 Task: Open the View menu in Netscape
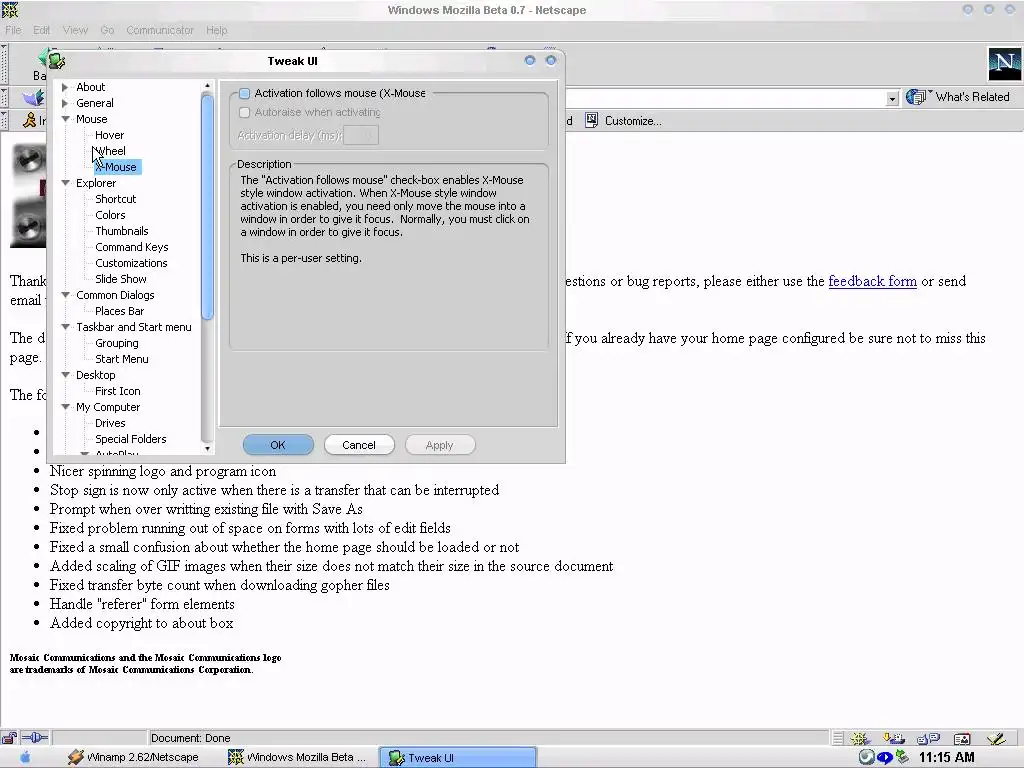pyautogui.click(x=75, y=30)
